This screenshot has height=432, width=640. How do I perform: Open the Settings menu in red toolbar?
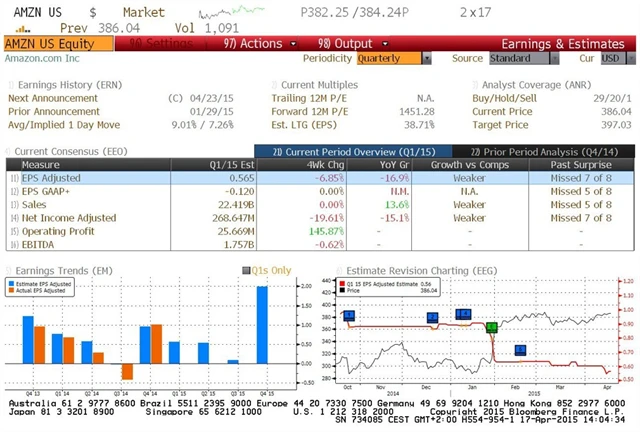click(x=152, y=44)
